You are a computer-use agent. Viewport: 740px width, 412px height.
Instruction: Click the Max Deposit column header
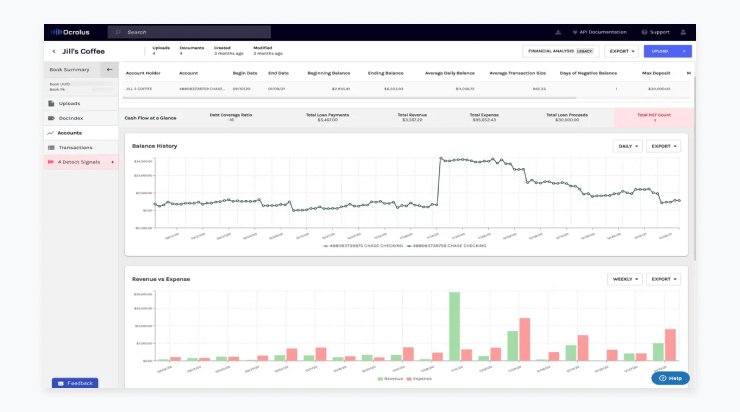[x=656, y=73]
